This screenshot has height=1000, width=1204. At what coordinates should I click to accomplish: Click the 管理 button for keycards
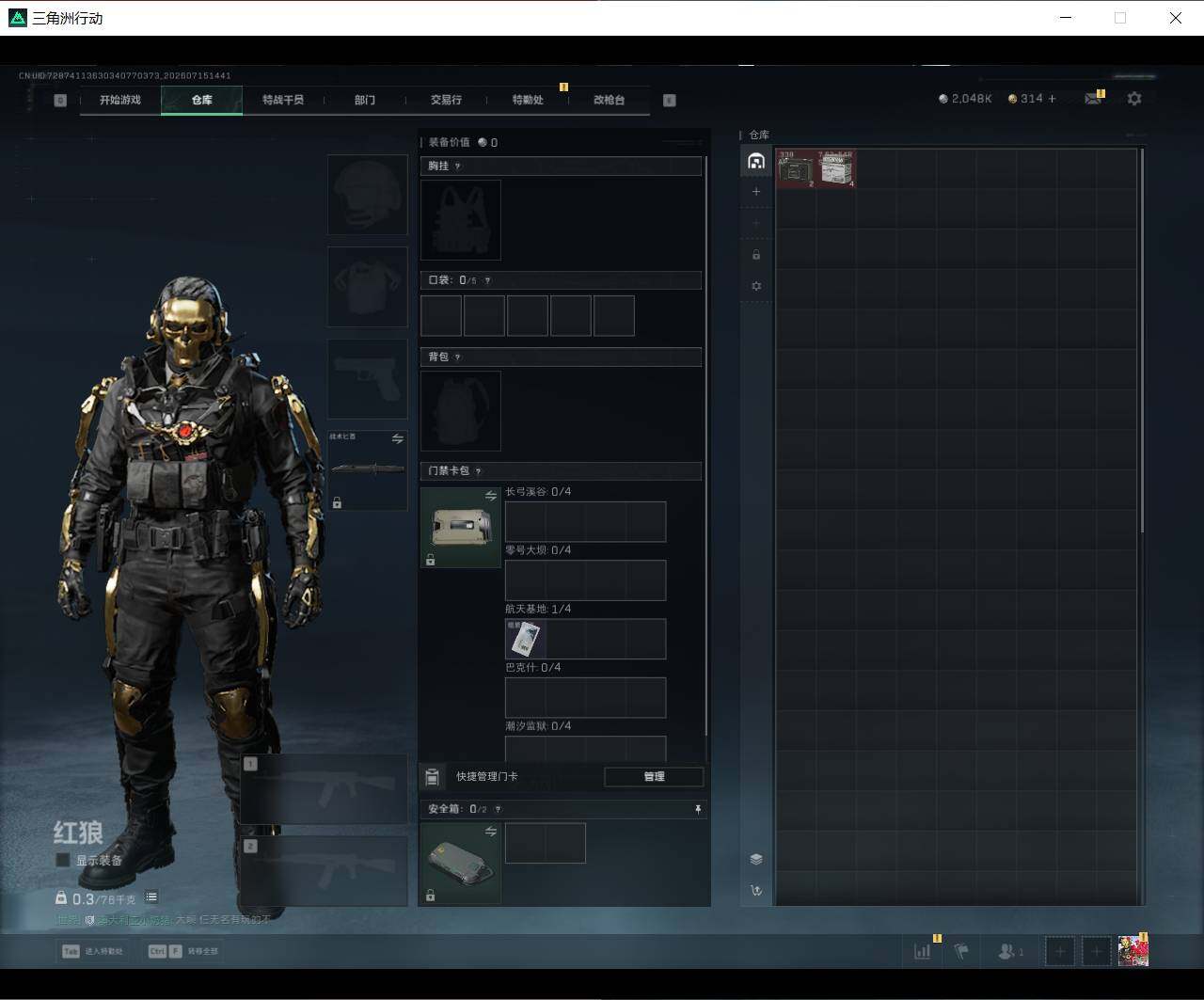pos(654,776)
